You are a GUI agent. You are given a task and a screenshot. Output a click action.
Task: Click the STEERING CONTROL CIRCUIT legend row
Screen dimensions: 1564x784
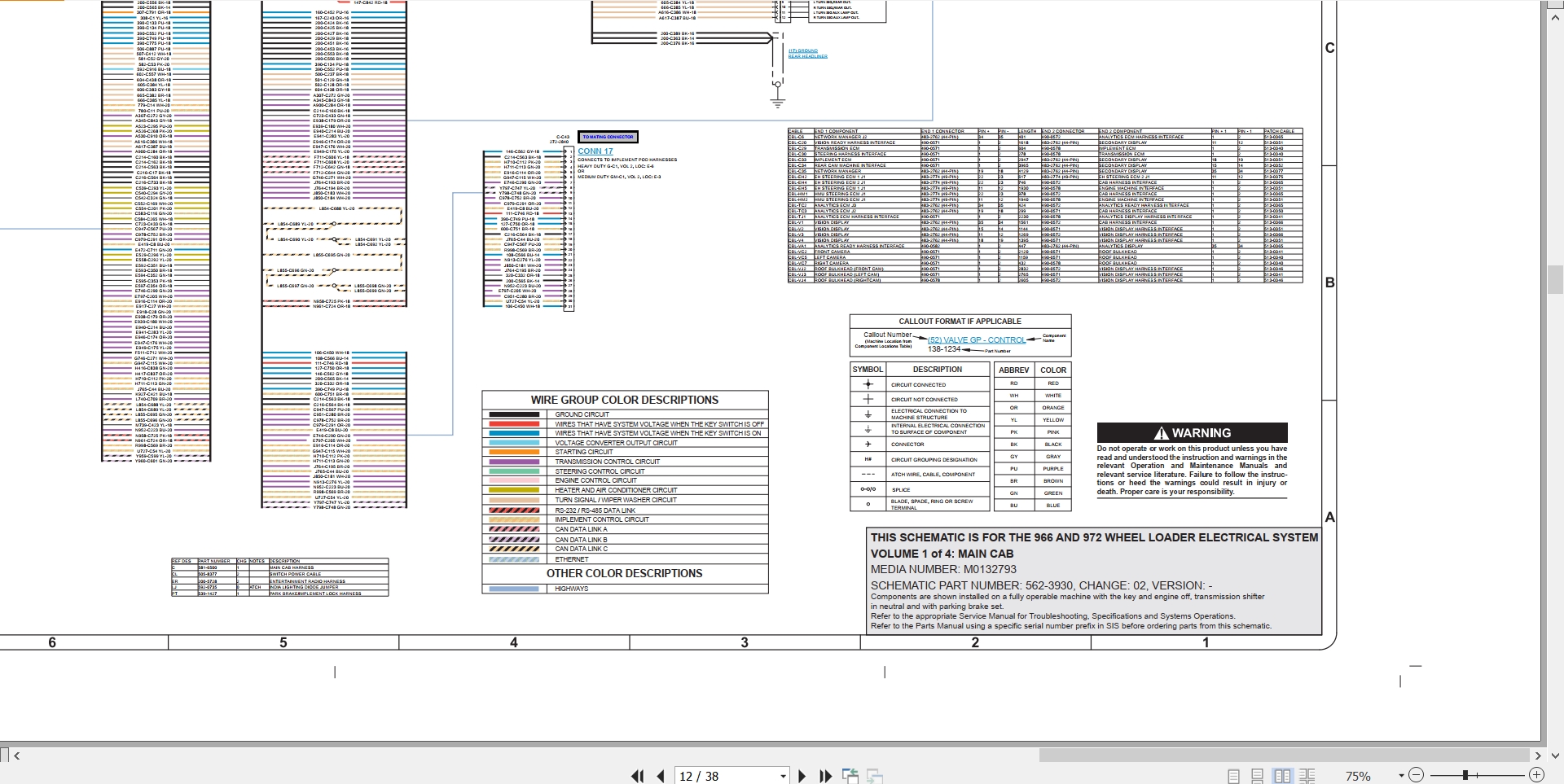point(625,471)
